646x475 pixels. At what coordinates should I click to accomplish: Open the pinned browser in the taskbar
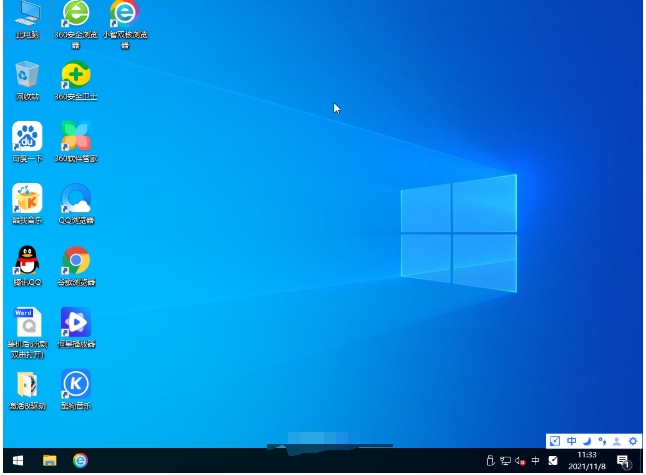coord(80,461)
